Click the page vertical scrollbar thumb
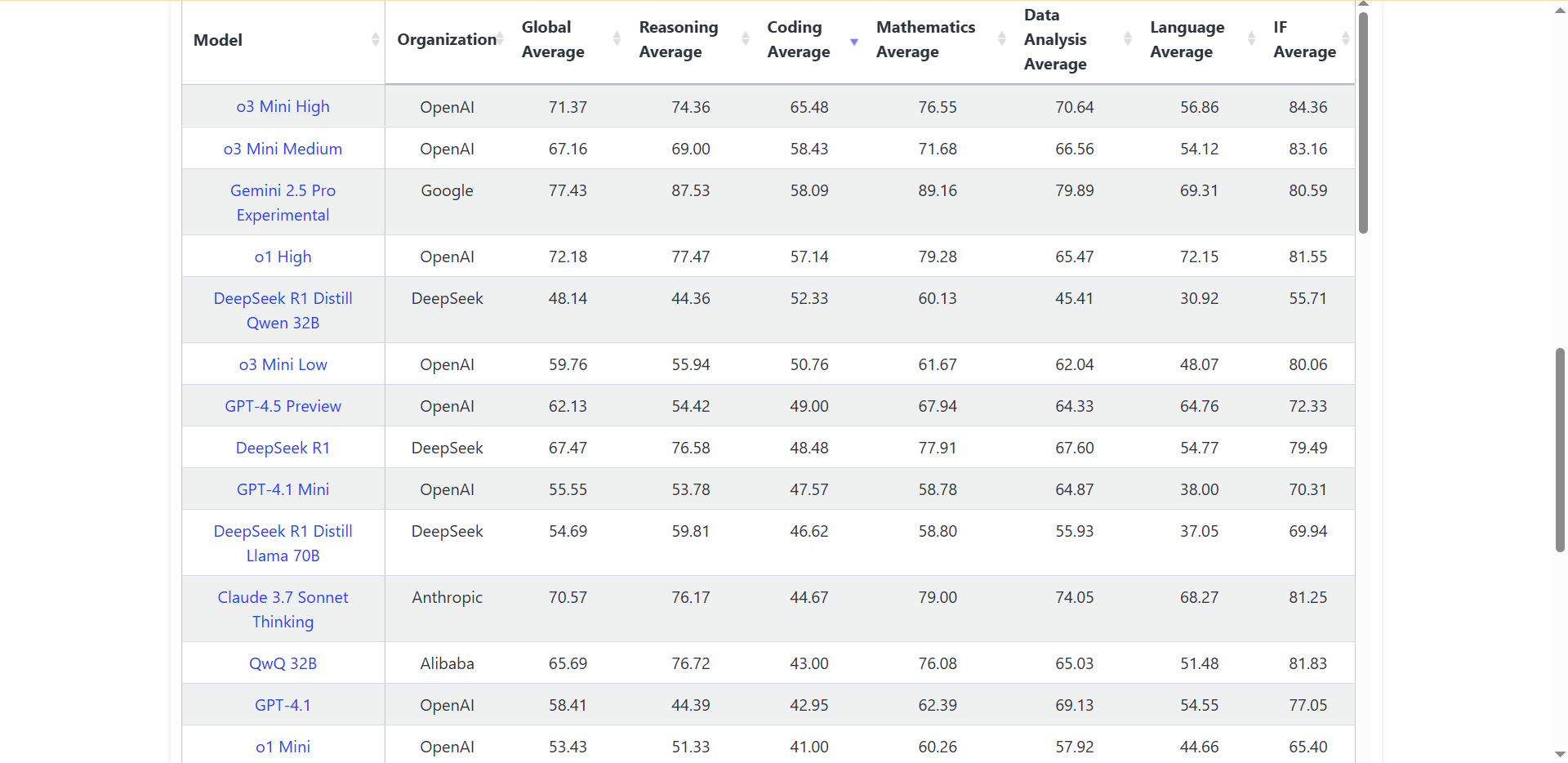 pos(1560,450)
